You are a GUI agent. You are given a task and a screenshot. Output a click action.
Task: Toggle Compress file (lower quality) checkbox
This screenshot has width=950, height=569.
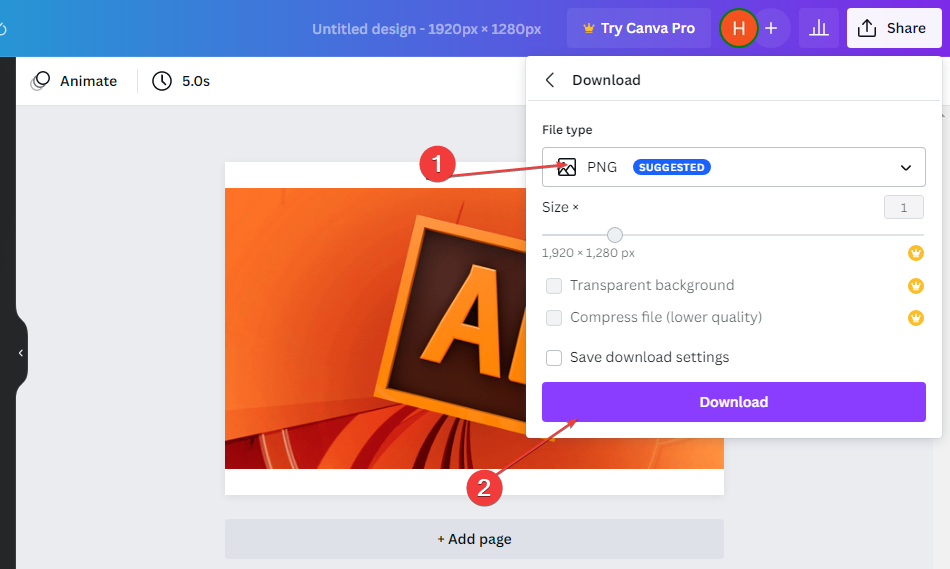pos(554,318)
